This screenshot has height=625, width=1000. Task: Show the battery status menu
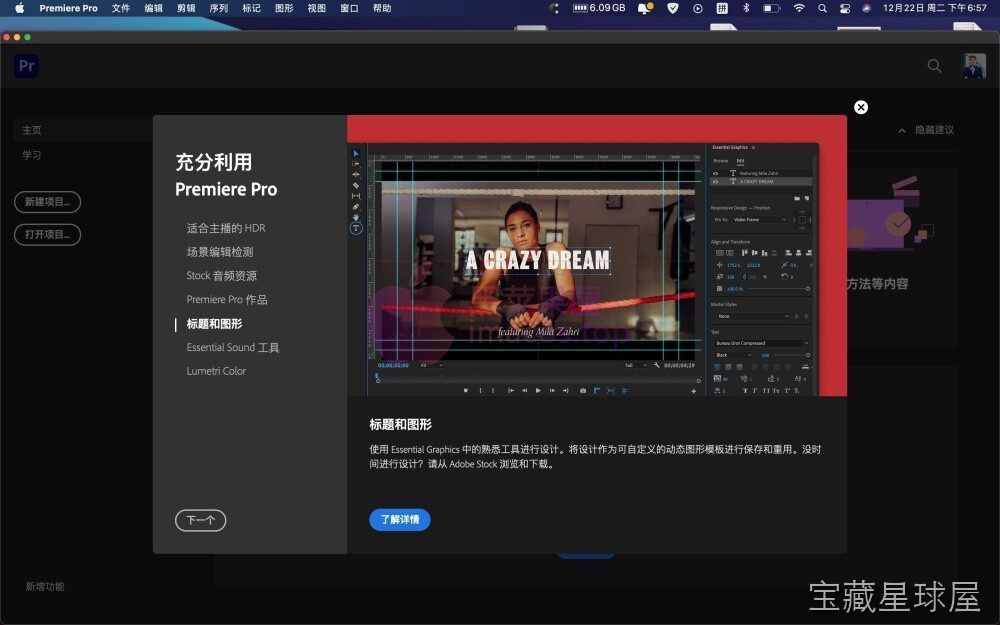coord(772,8)
